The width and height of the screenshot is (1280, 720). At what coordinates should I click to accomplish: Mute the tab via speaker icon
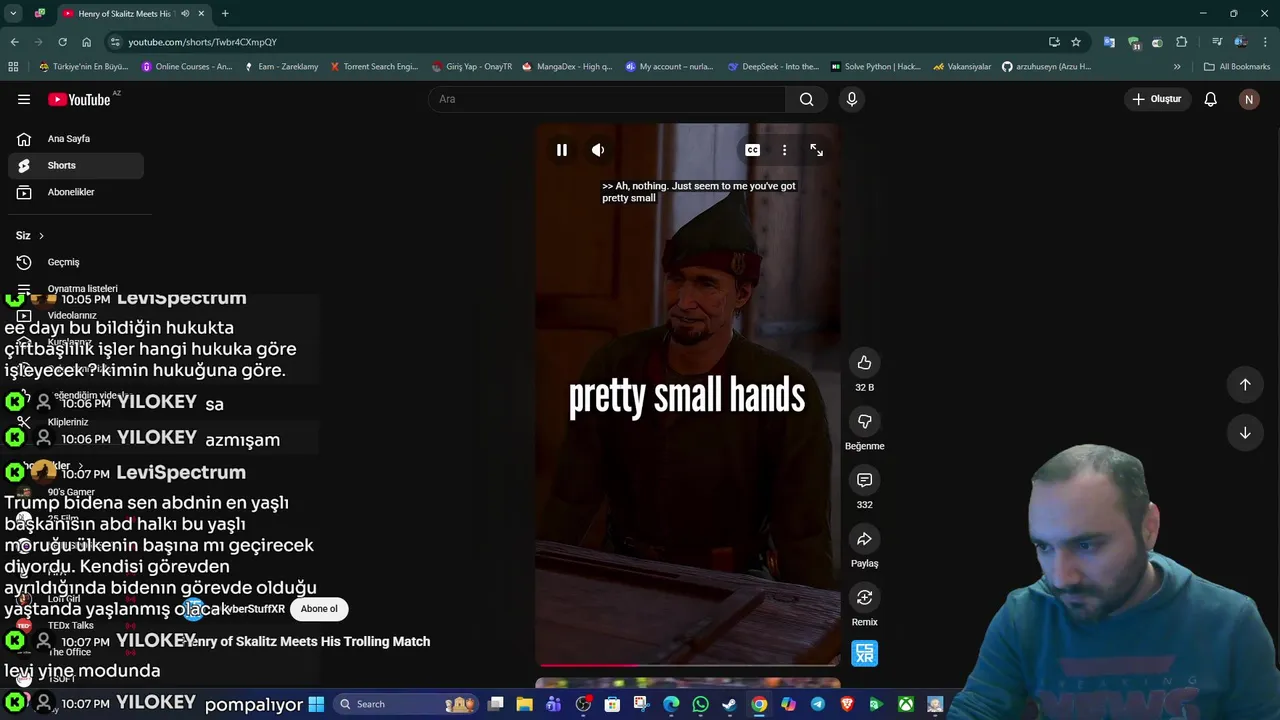[185, 14]
